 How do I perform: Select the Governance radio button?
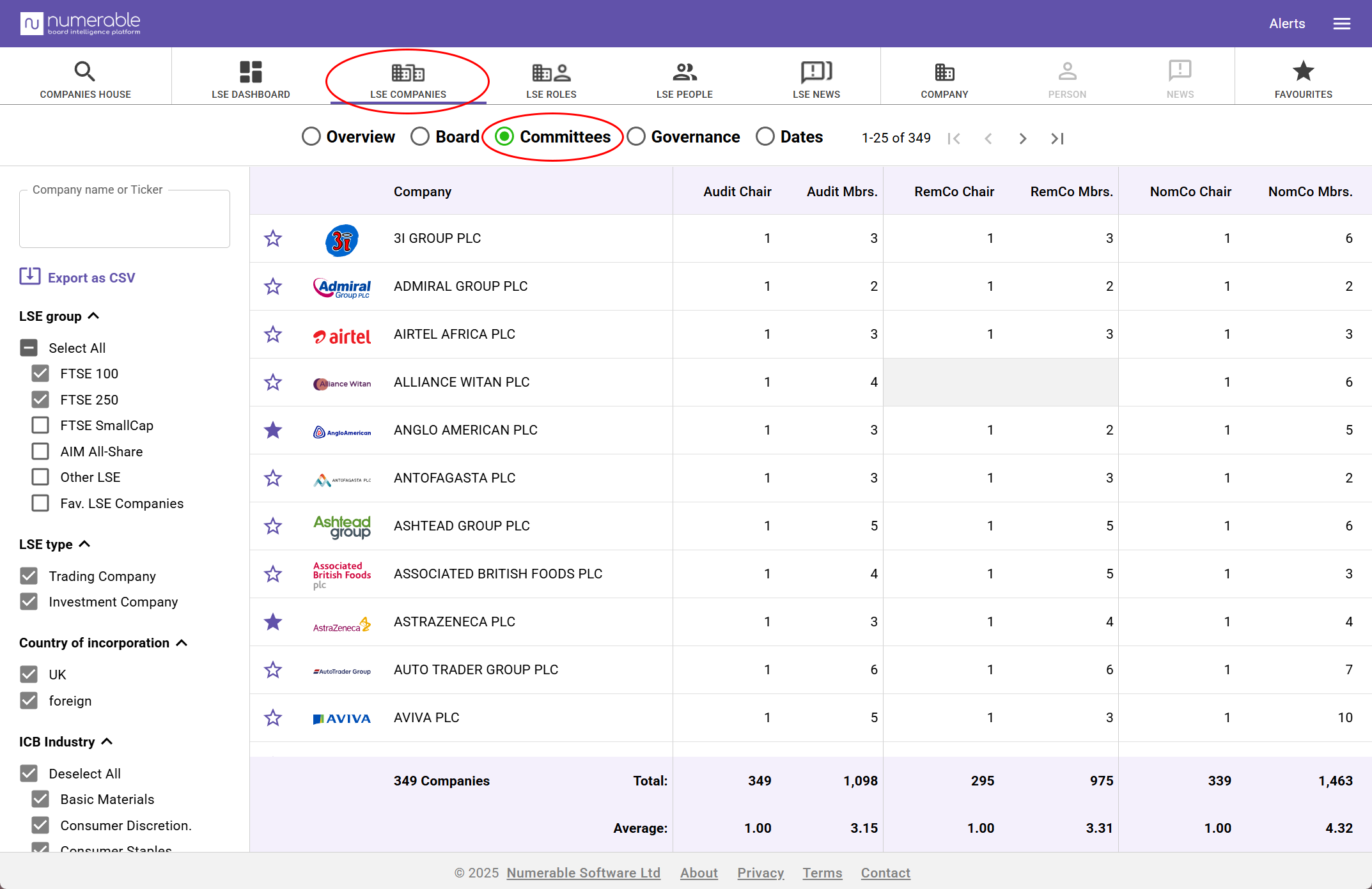click(636, 137)
